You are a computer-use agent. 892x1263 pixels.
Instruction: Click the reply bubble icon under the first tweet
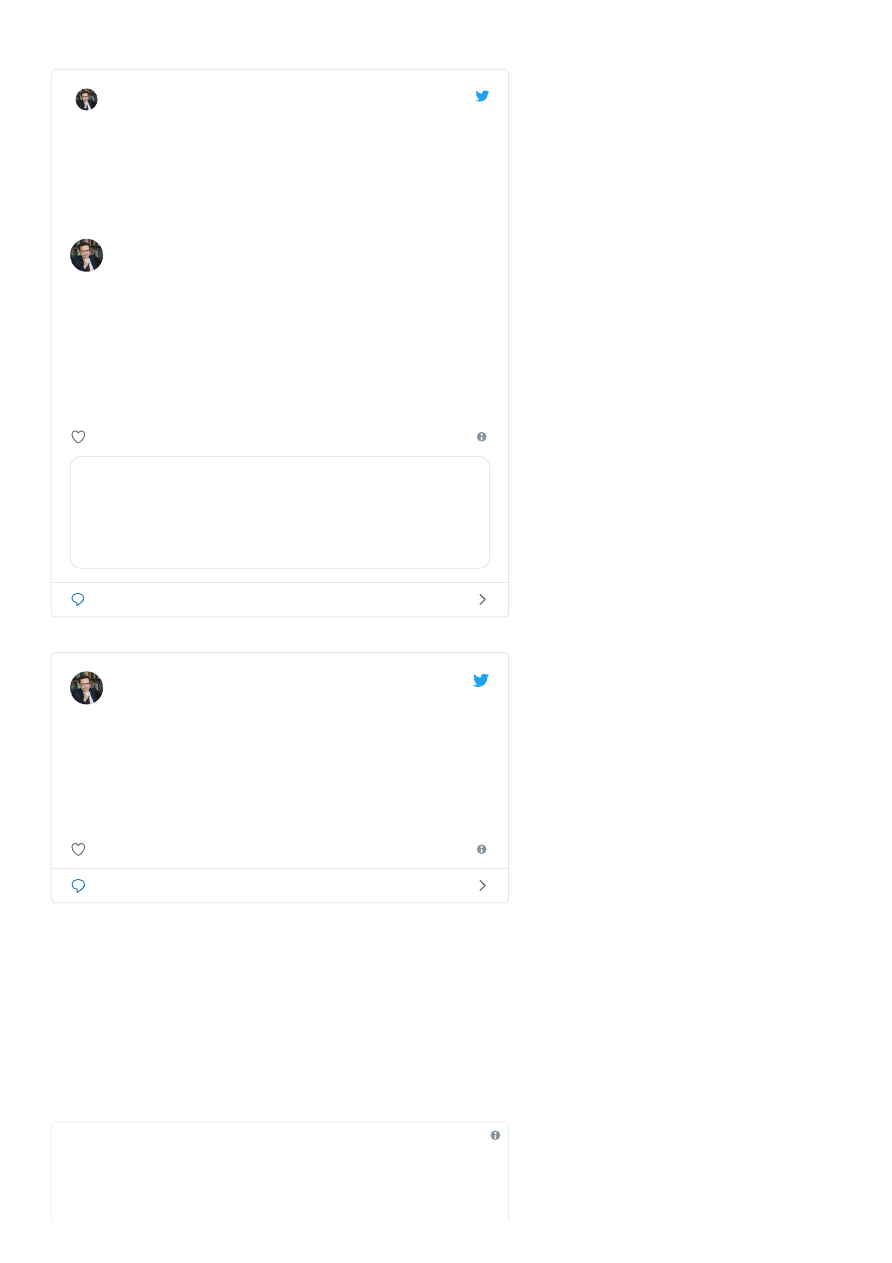point(78,599)
